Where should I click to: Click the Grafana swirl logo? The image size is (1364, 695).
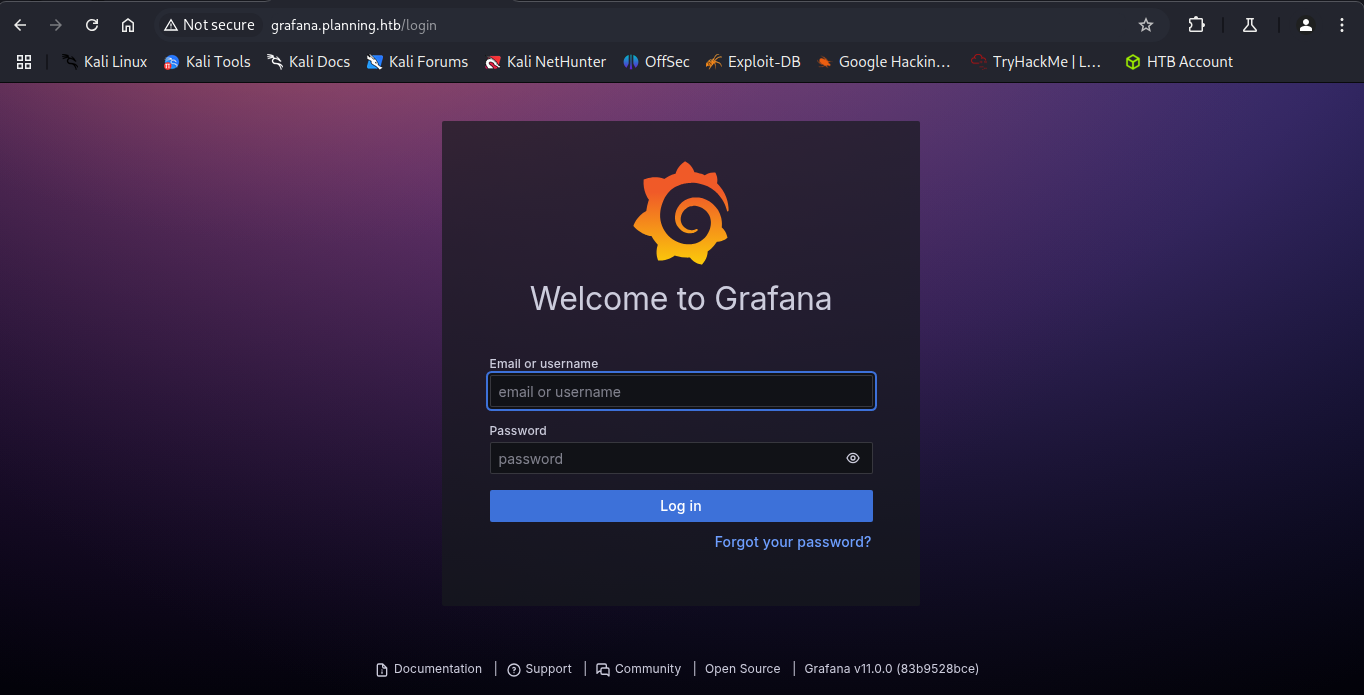coord(680,213)
